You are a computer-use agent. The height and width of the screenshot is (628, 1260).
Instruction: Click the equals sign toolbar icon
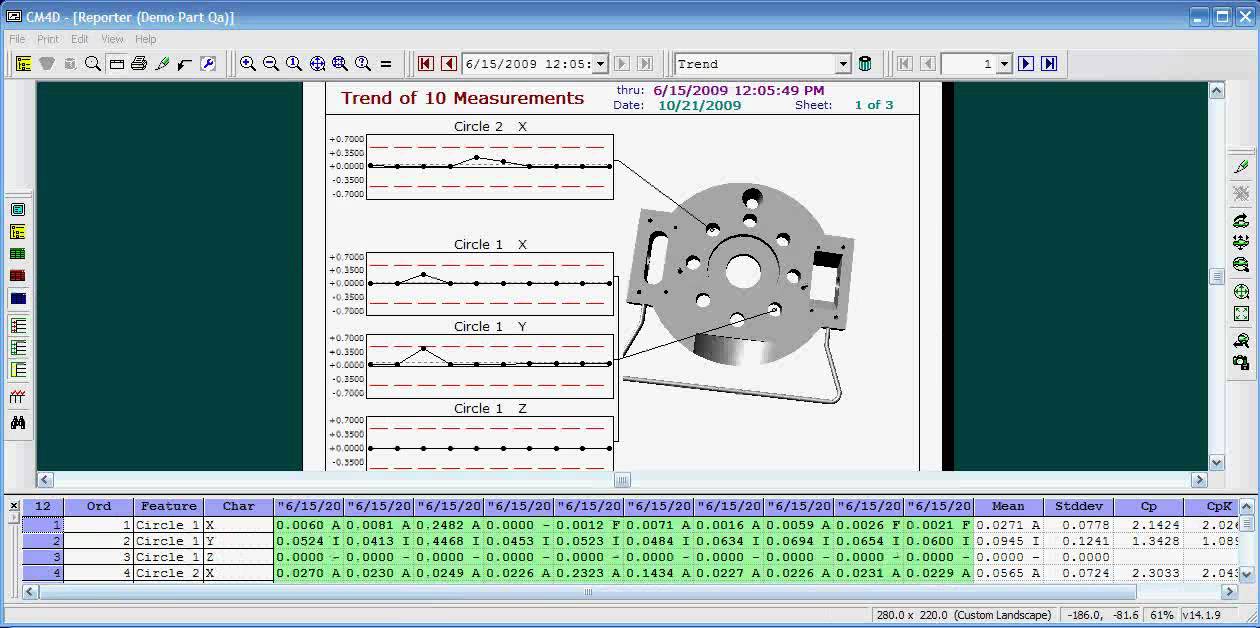386,64
